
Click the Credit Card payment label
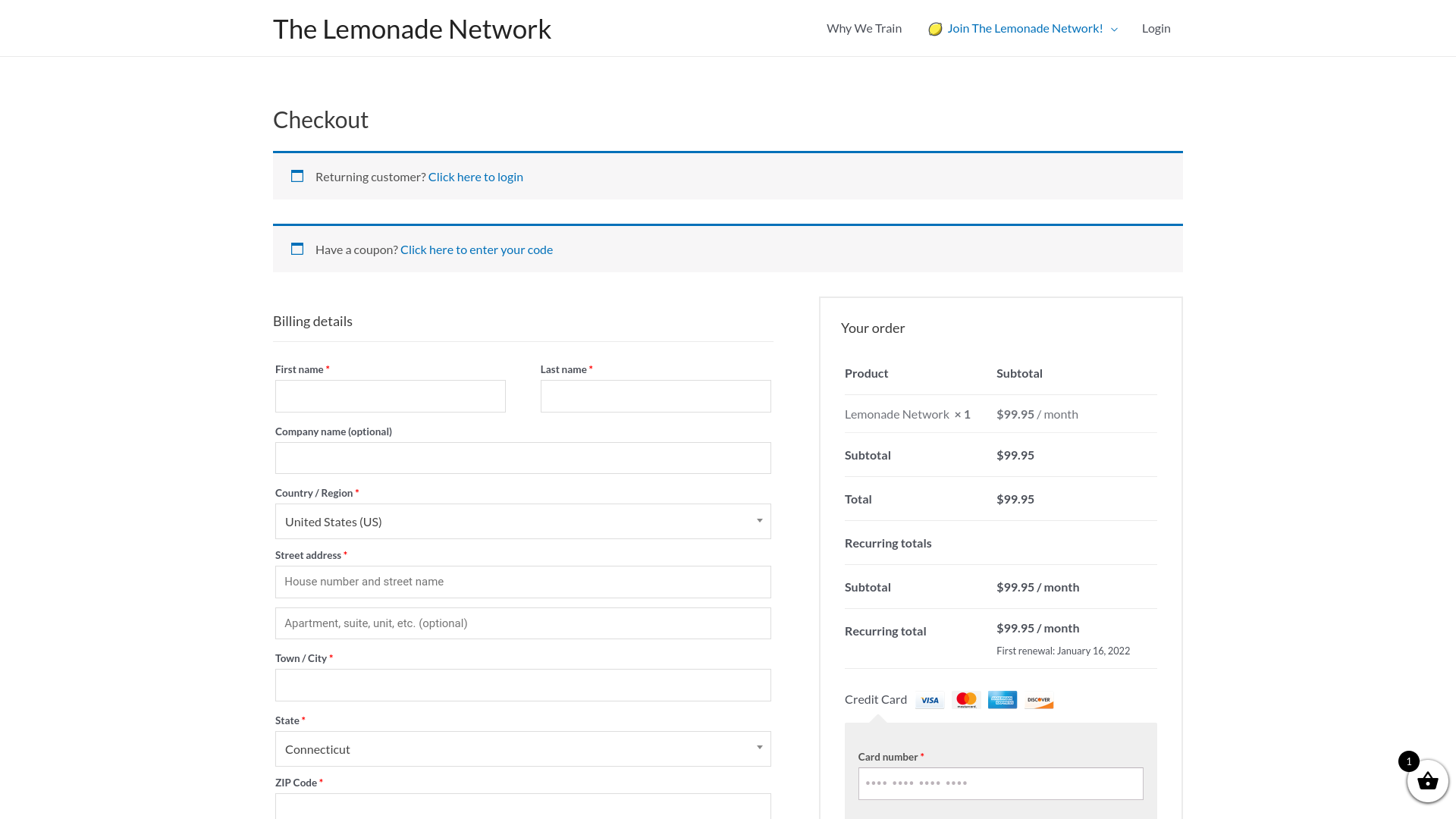(x=876, y=699)
